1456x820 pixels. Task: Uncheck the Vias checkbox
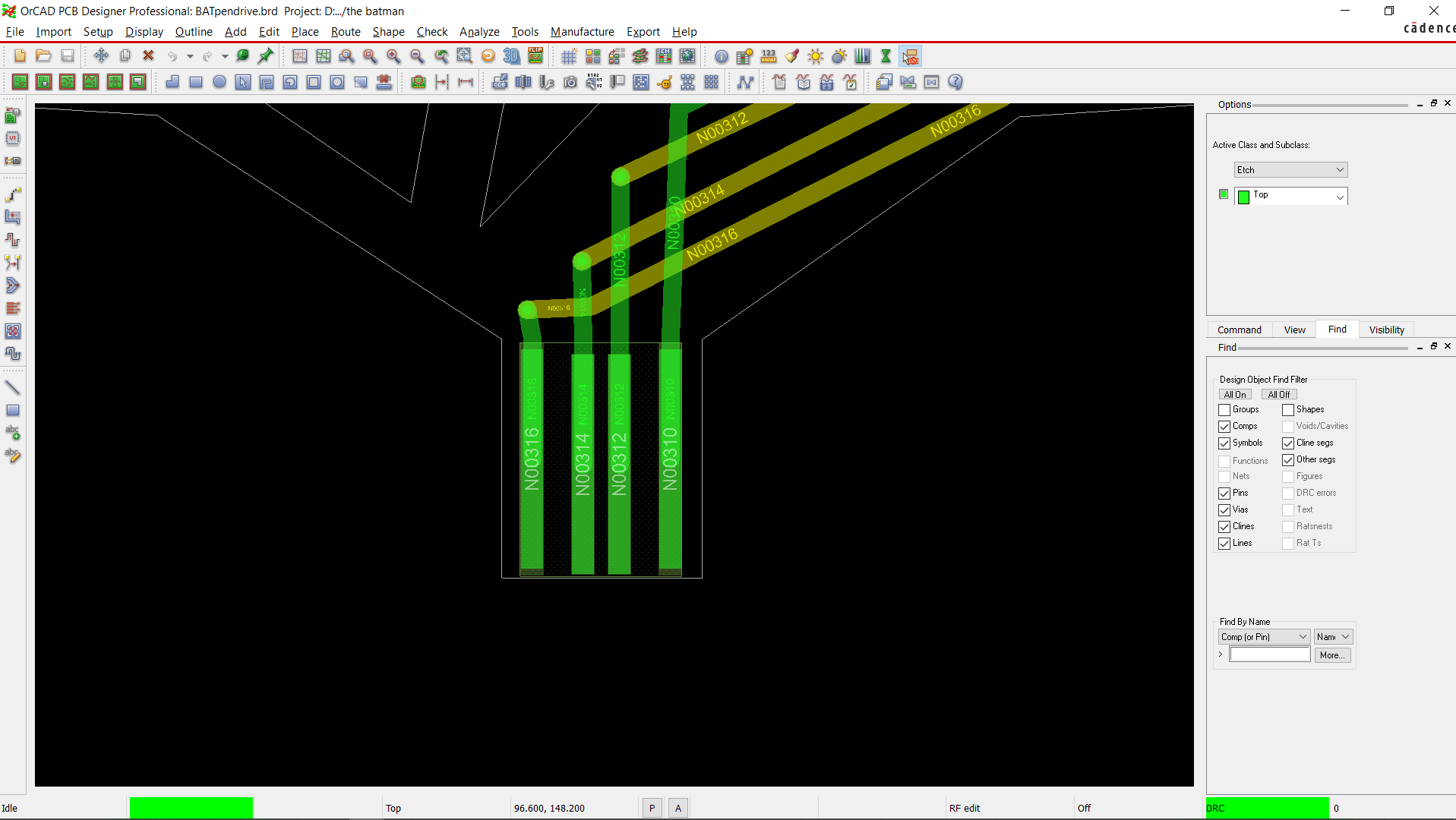click(1224, 510)
